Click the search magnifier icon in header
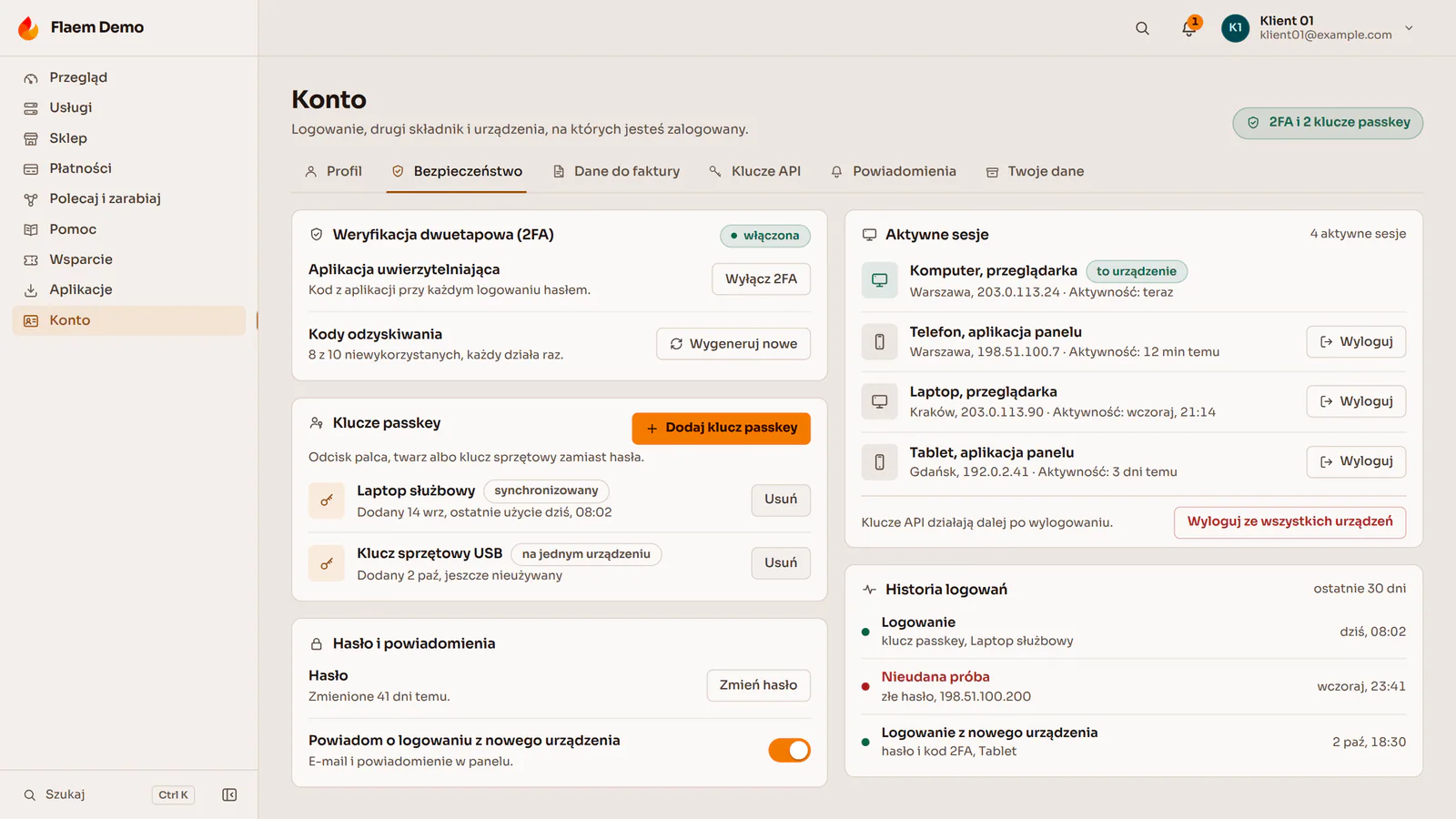This screenshot has width=1456, height=819. coord(1142,28)
